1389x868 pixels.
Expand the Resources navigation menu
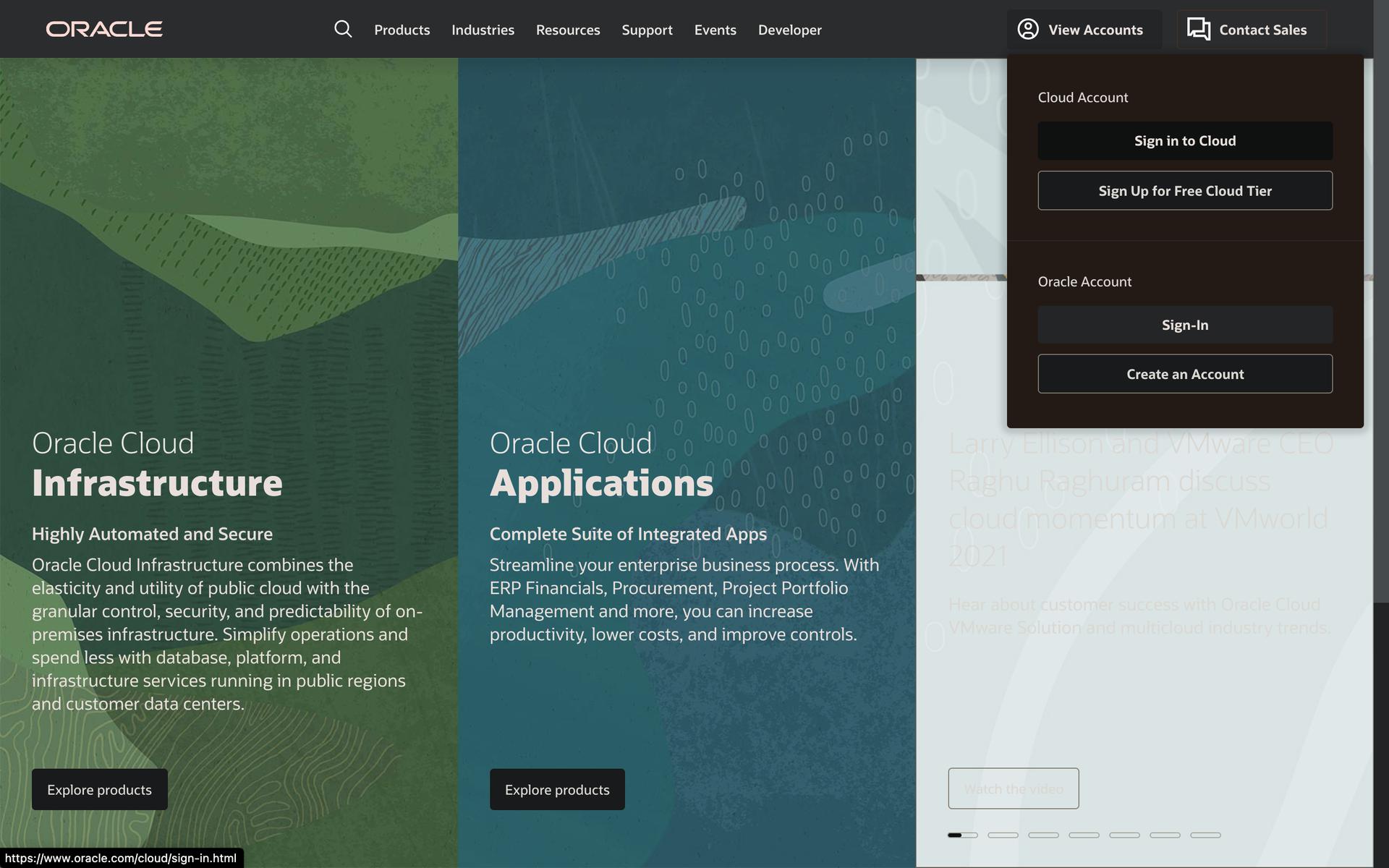coord(568,30)
